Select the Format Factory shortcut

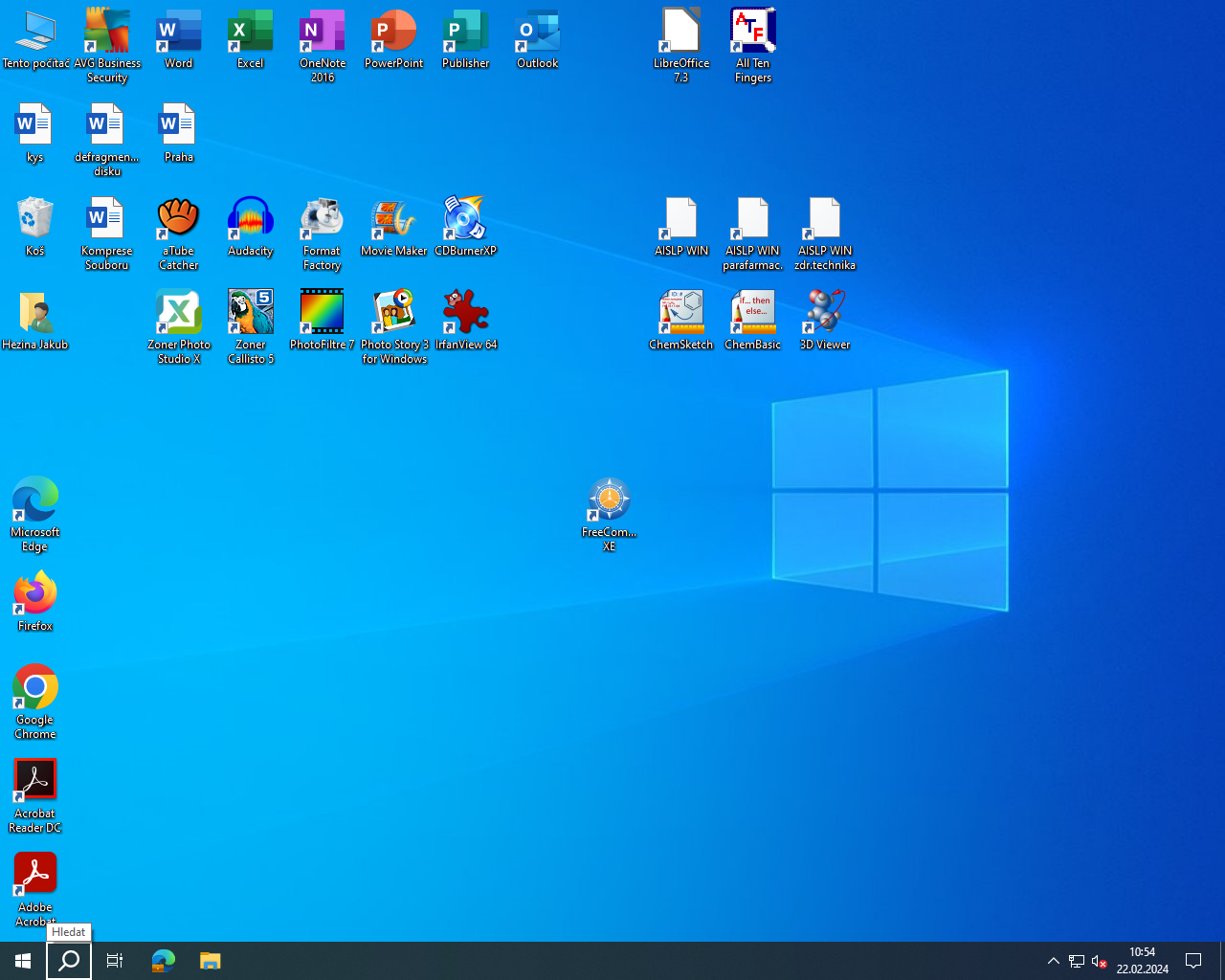[x=323, y=234]
